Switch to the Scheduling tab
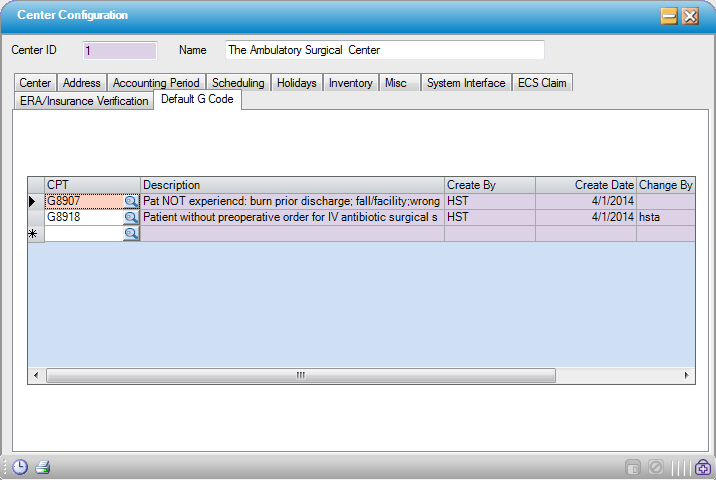Screen dimensions: 716x480 (x=238, y=83)
